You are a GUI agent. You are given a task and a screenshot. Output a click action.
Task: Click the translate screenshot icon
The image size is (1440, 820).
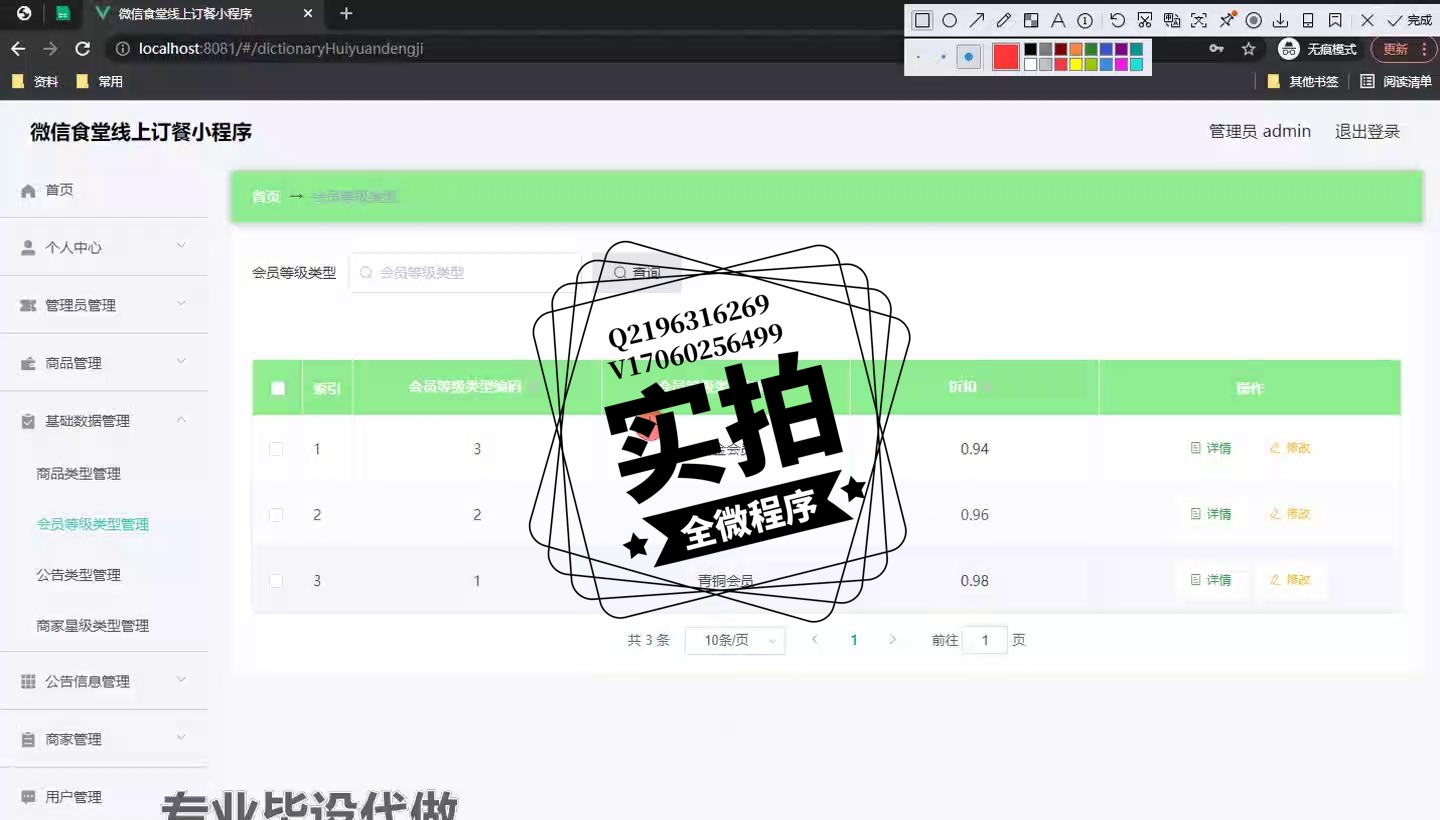(x=1172, y=20)
